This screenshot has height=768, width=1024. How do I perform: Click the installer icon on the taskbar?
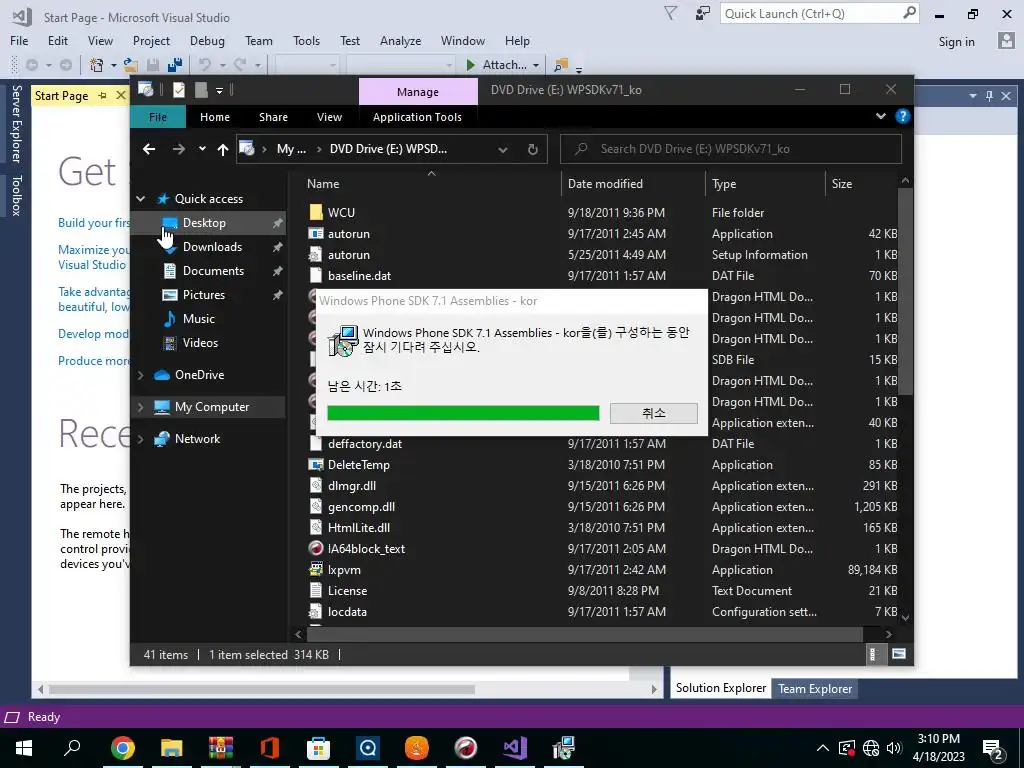pos(564,748)
